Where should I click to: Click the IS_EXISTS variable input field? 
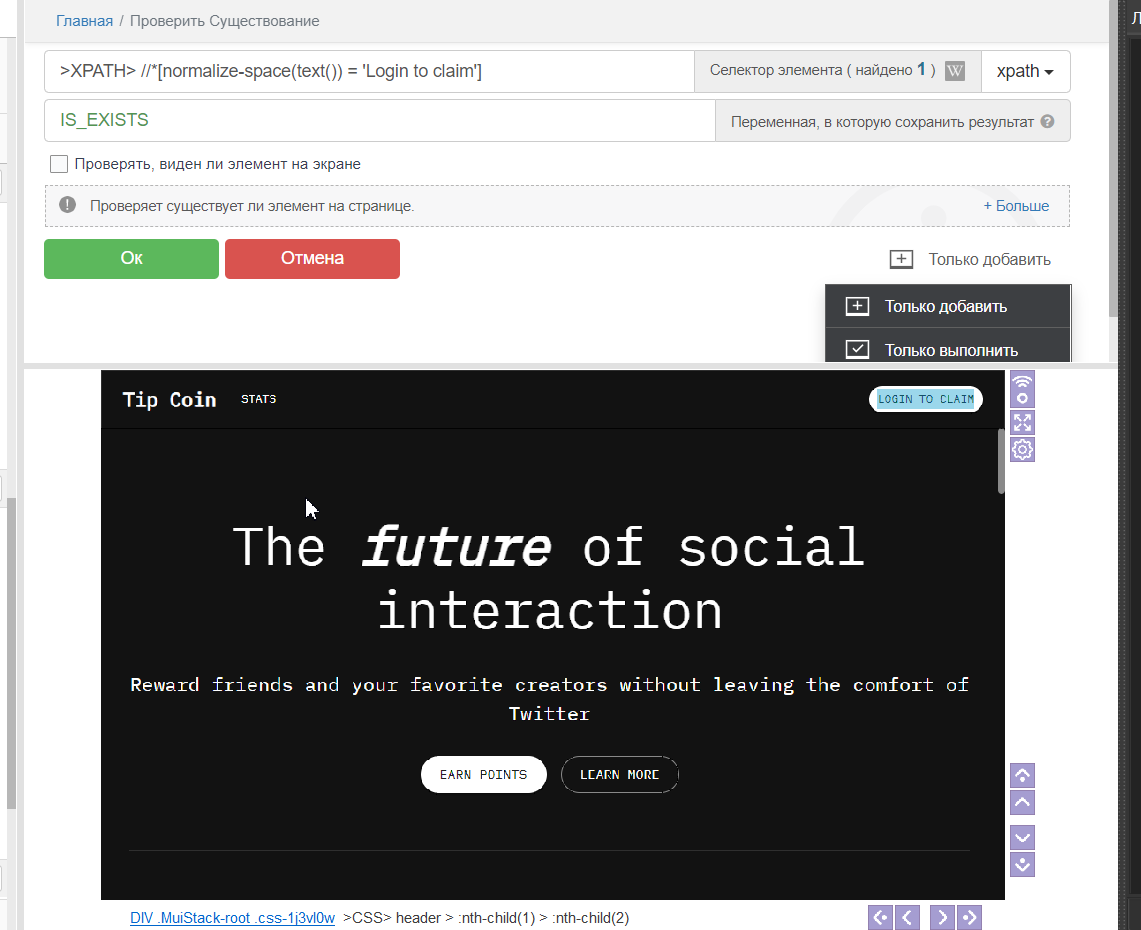click(380, 120)
